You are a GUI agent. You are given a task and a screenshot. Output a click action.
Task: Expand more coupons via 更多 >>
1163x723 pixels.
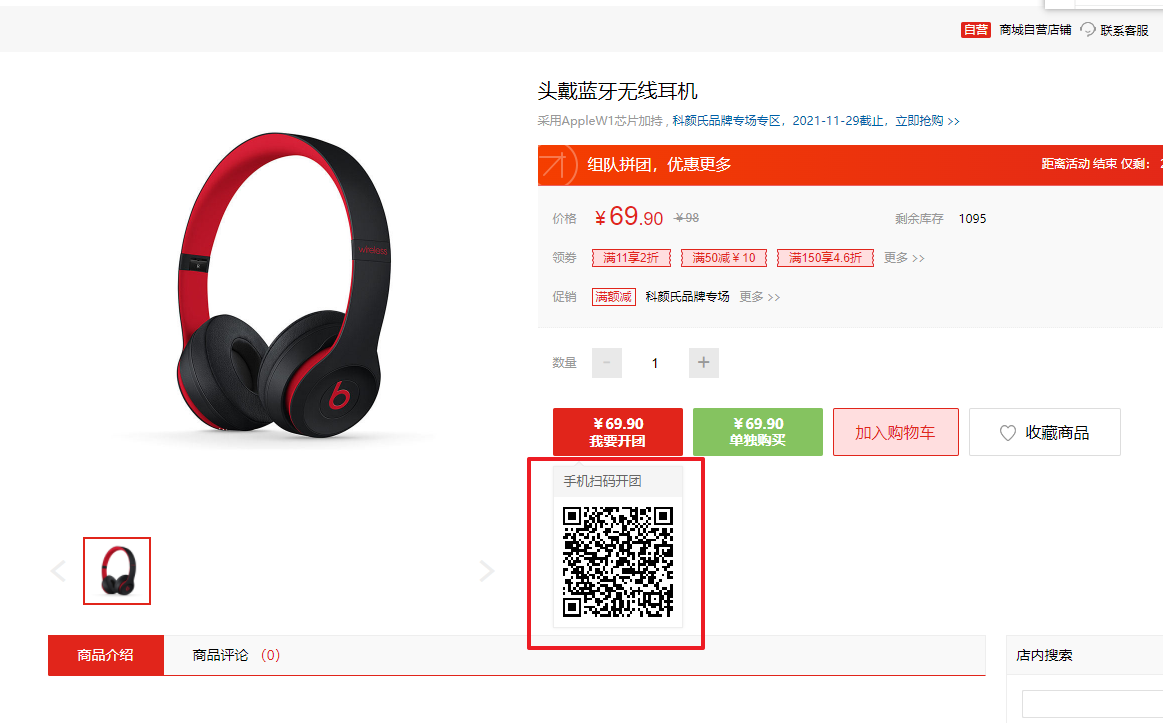[x=904, y=257]
